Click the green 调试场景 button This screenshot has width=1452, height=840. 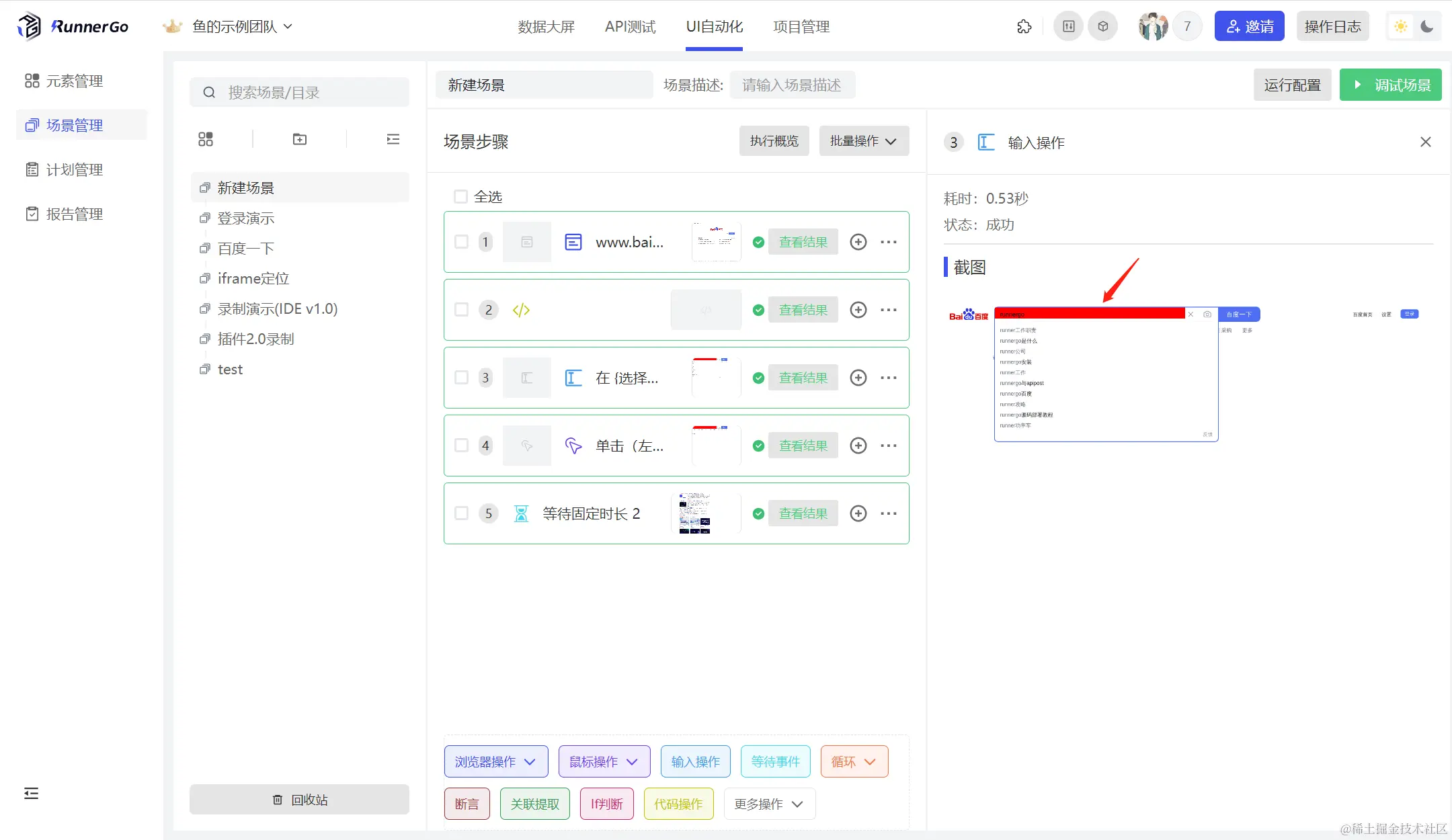[1390, 85]
